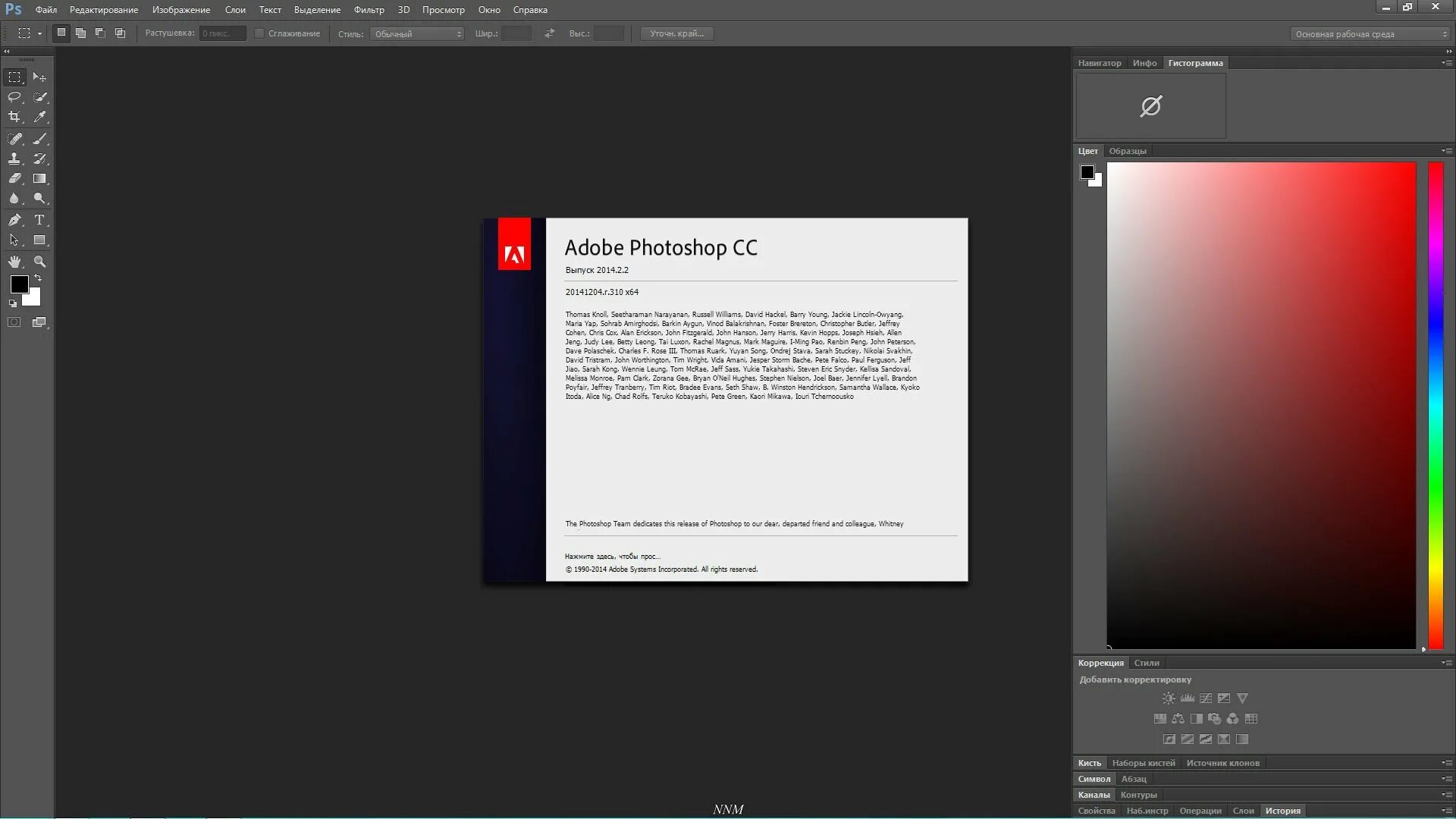Click the foreground color swatch
1456x819 pixels.
19,286
